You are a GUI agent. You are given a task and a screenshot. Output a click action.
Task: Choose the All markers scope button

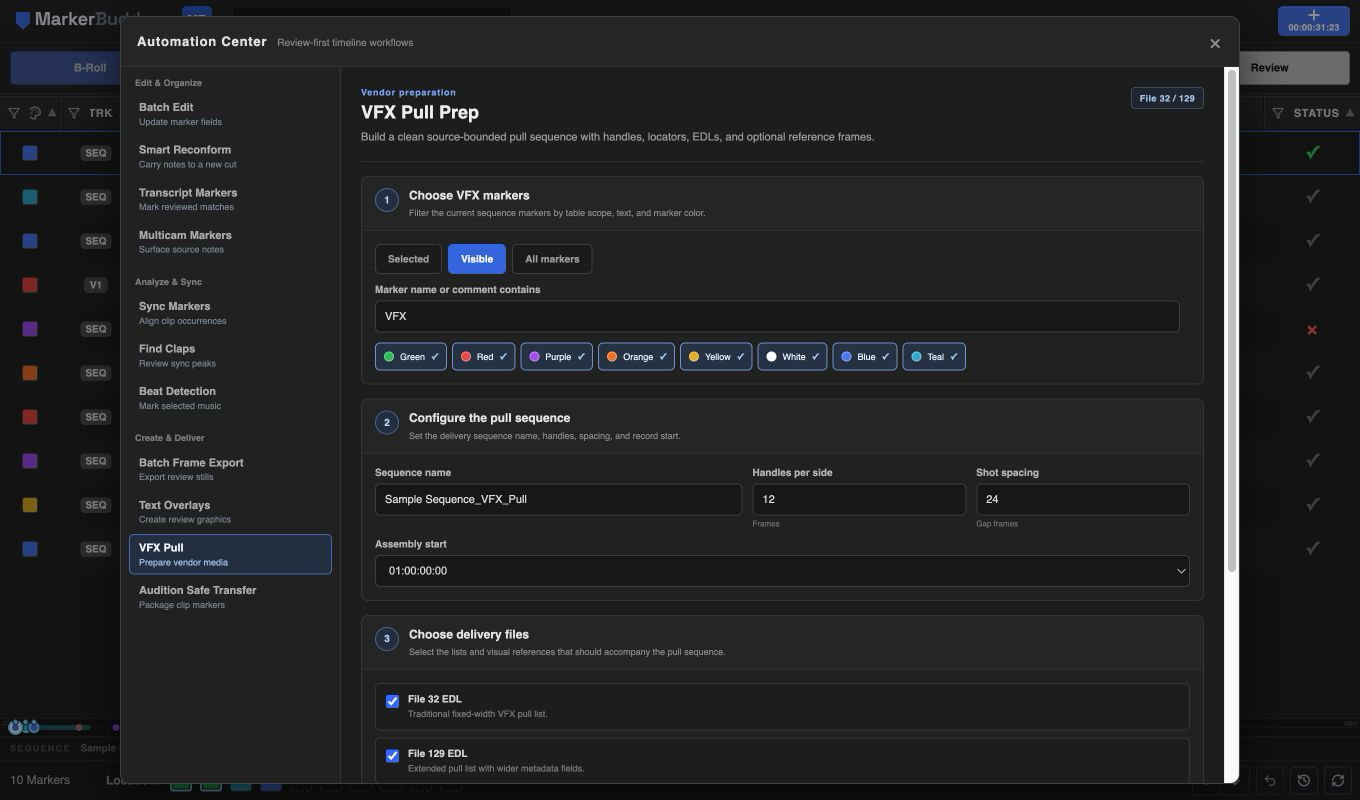tap(552, 259)
